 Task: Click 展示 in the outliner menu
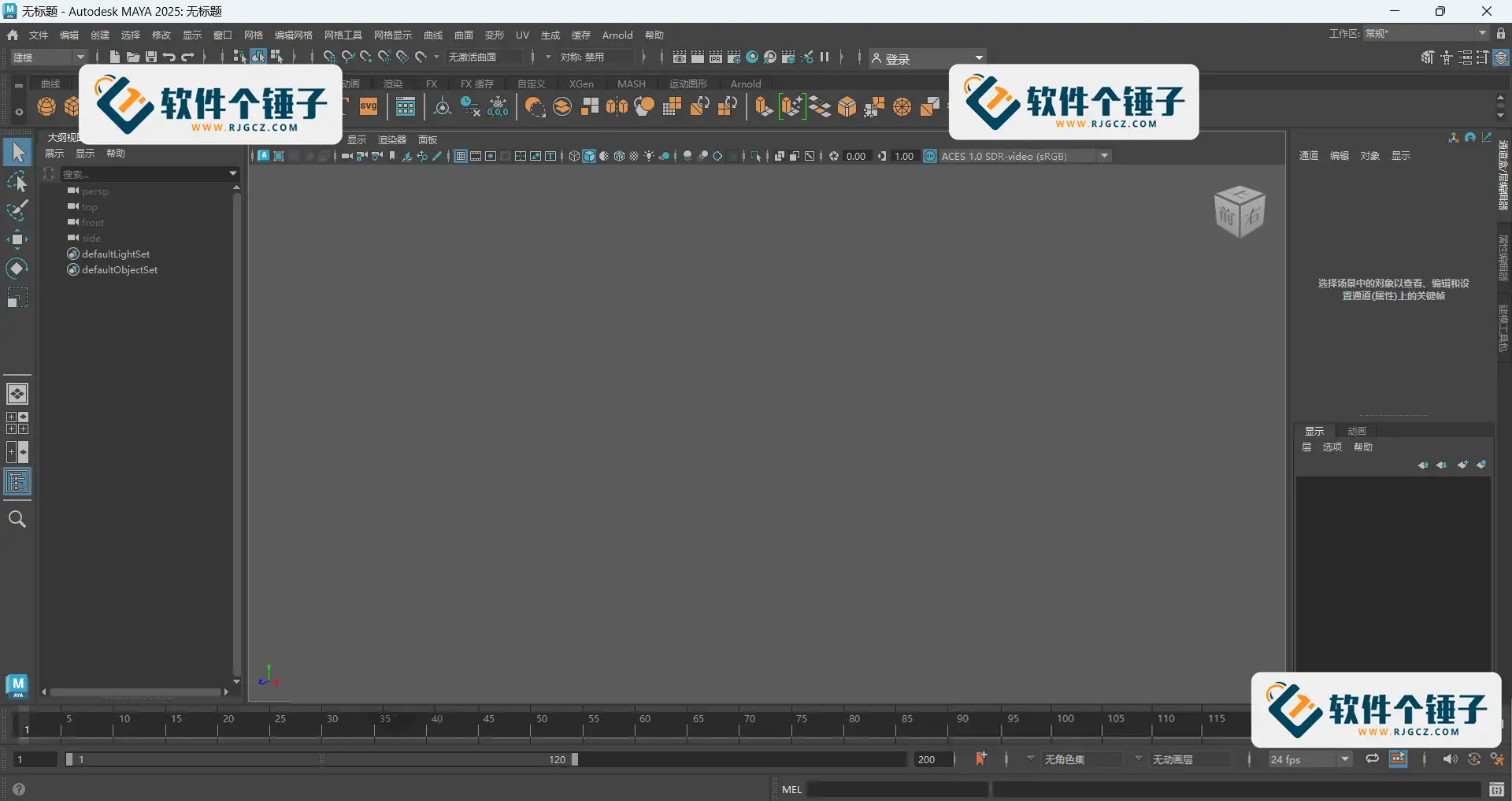tap(54, 153)
